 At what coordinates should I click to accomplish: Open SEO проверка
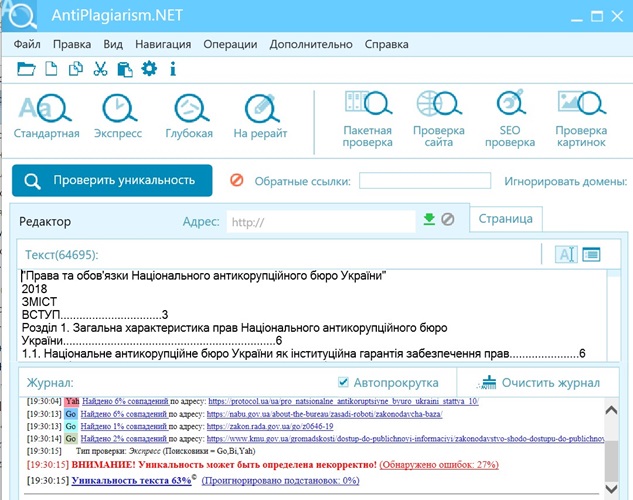(510, 119)
